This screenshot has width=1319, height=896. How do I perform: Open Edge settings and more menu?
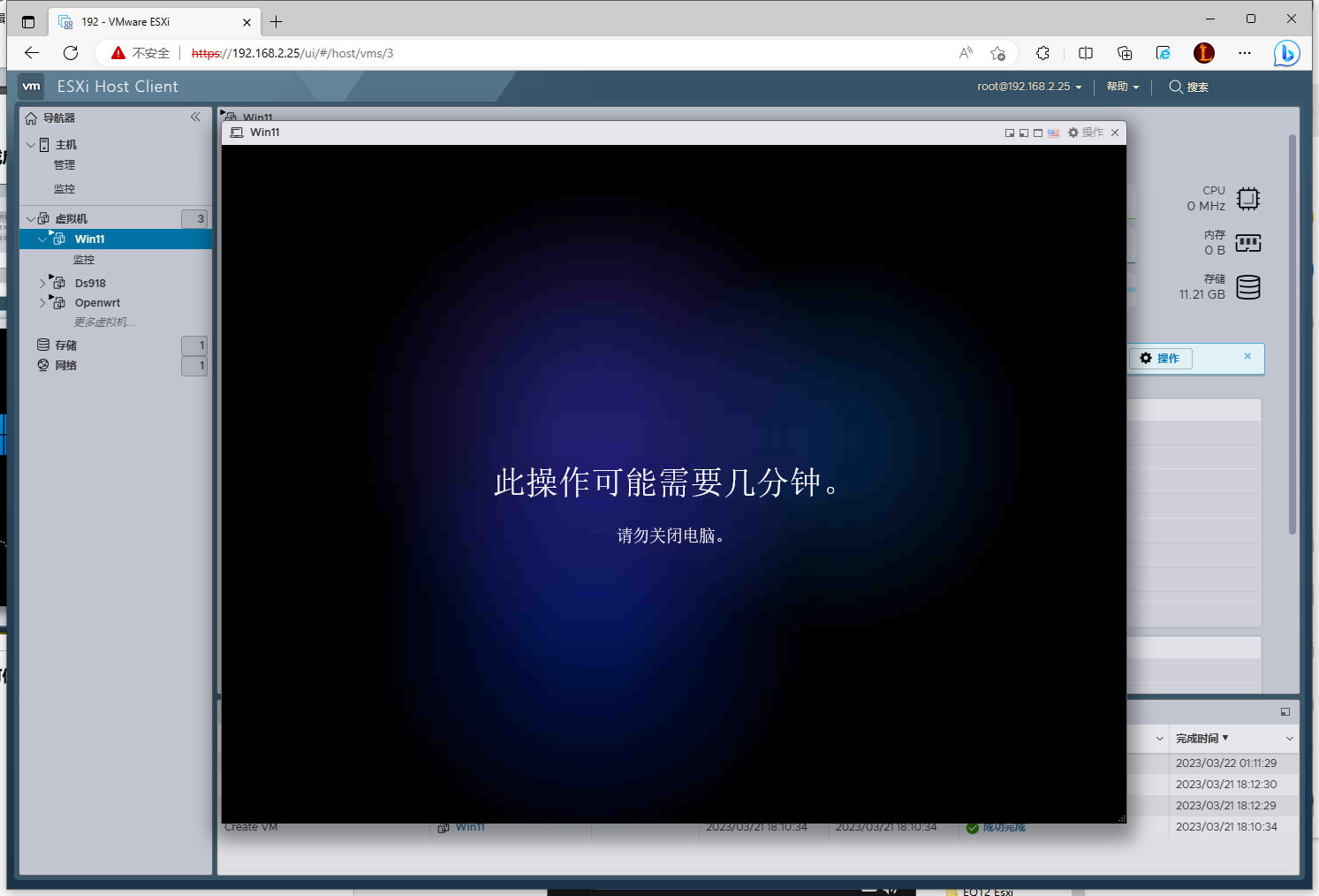(1245, 53)
